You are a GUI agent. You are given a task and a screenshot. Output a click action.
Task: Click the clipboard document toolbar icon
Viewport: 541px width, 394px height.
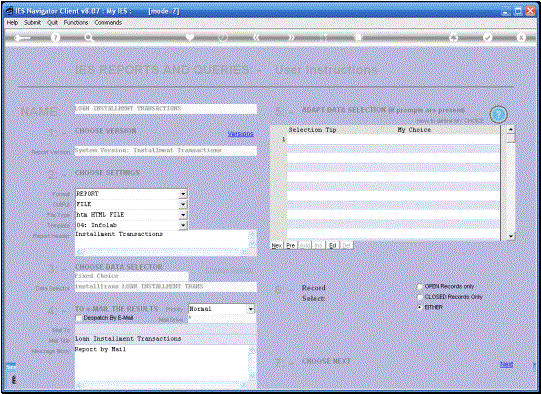pos(358,37)
